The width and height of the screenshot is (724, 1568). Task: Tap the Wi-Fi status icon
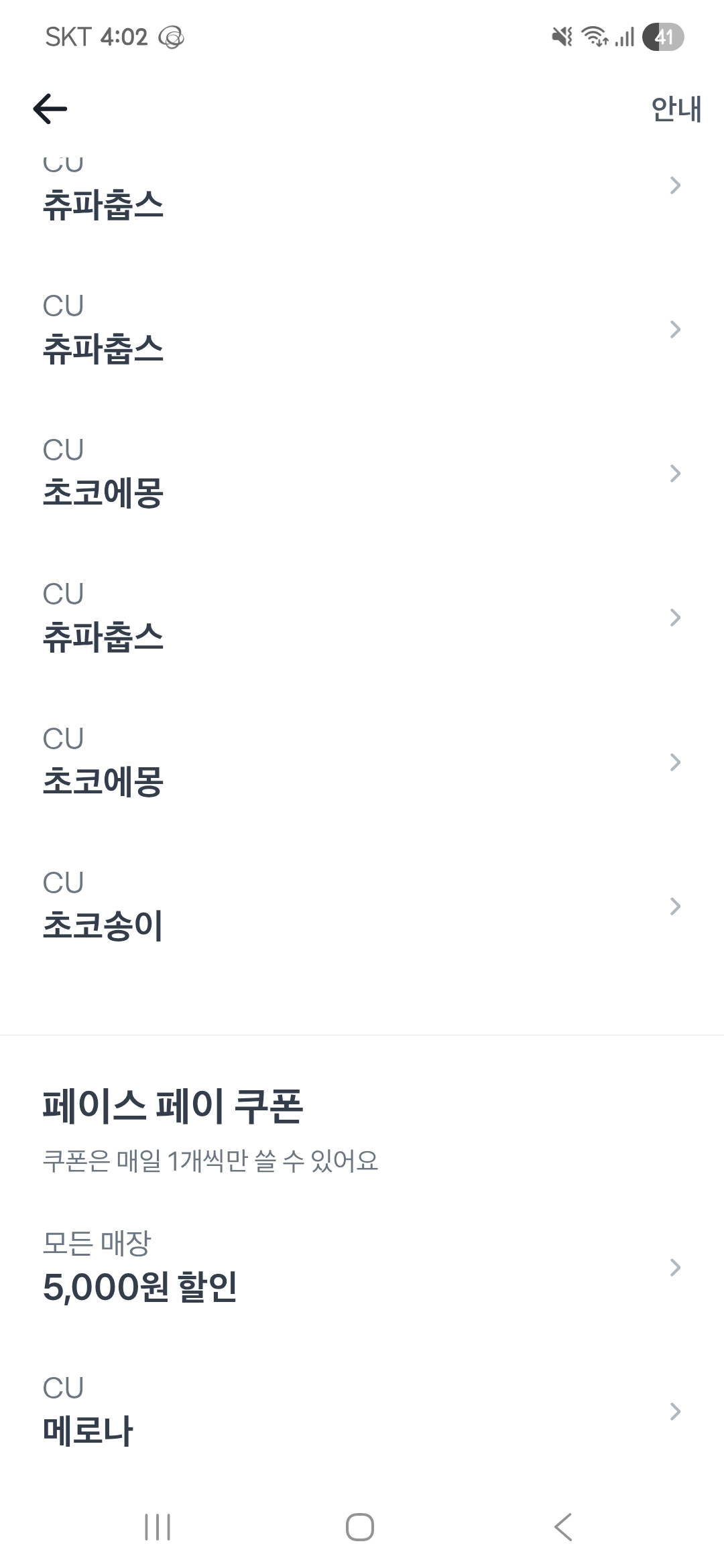click(595, 37)
